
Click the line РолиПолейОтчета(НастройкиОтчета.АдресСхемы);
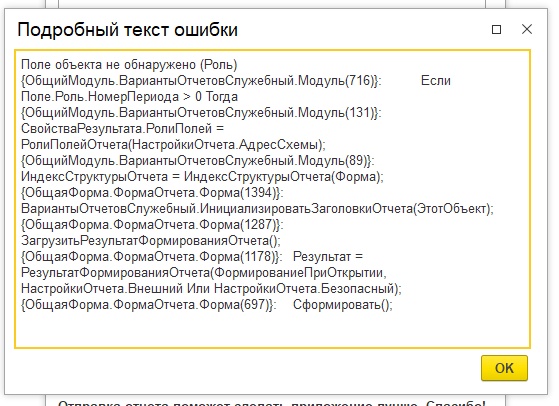173,145
